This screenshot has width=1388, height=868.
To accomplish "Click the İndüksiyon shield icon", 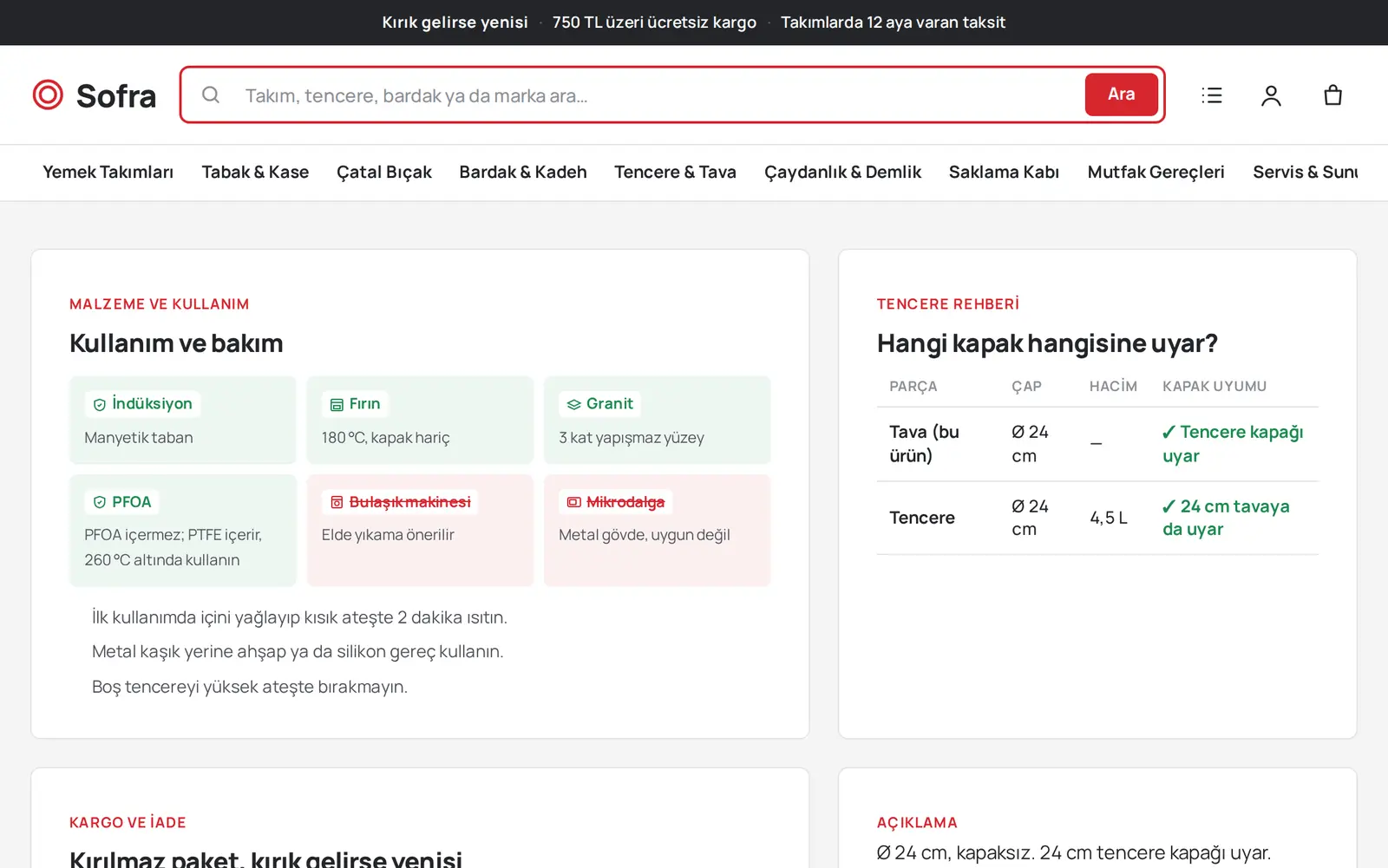I will click(x=100, y=404).
